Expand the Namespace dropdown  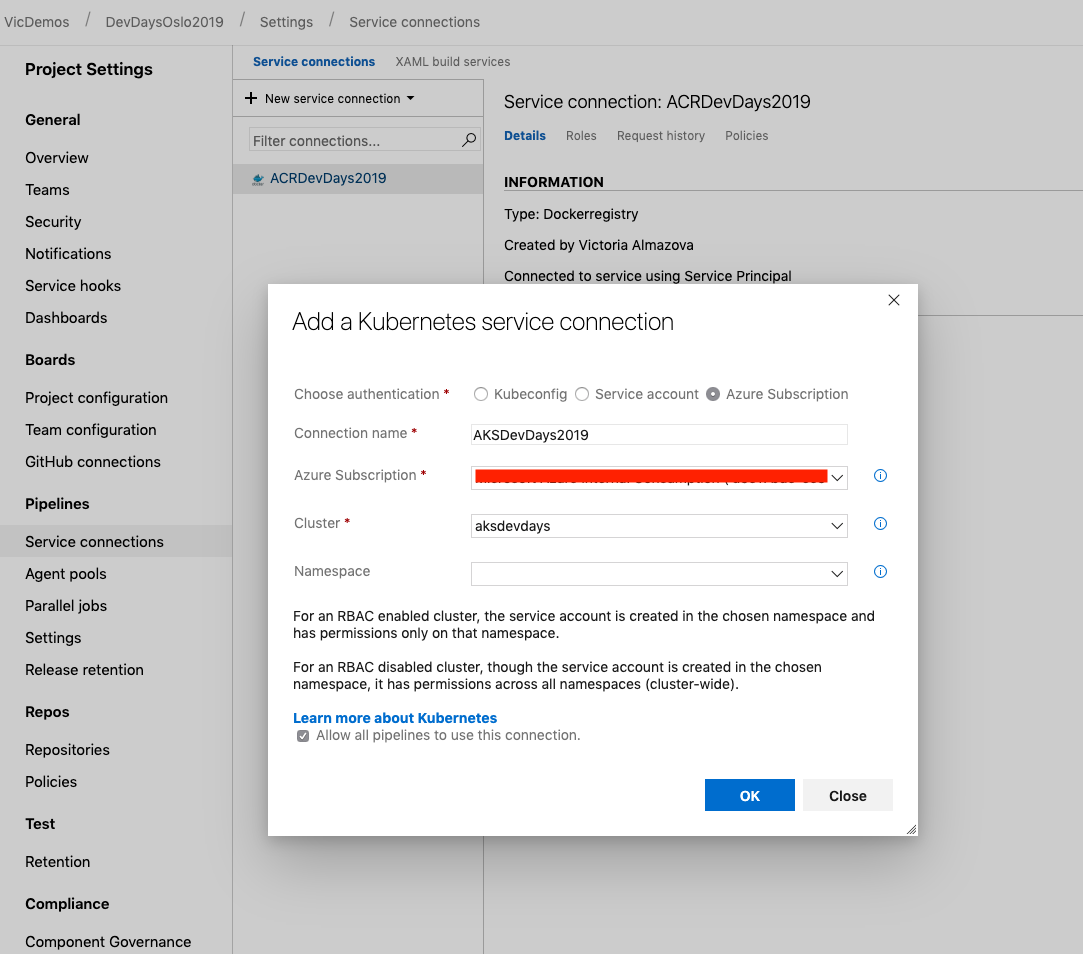tap(837, 574)
